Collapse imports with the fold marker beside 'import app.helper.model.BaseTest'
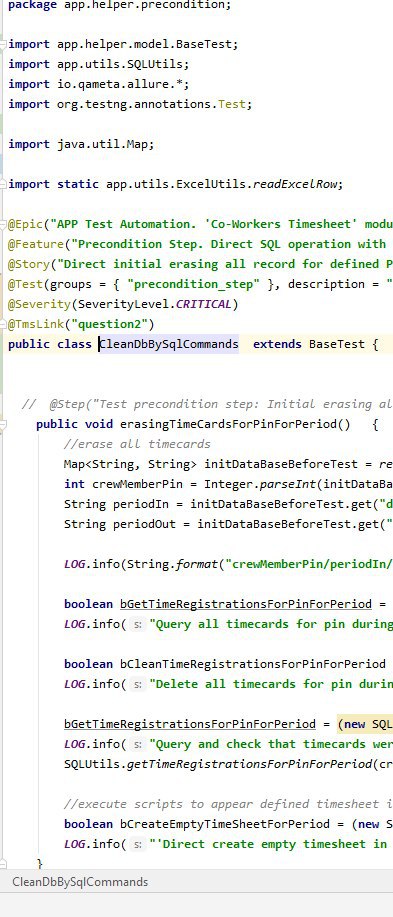The image size is (393, 917). click(x=4, y=44)
